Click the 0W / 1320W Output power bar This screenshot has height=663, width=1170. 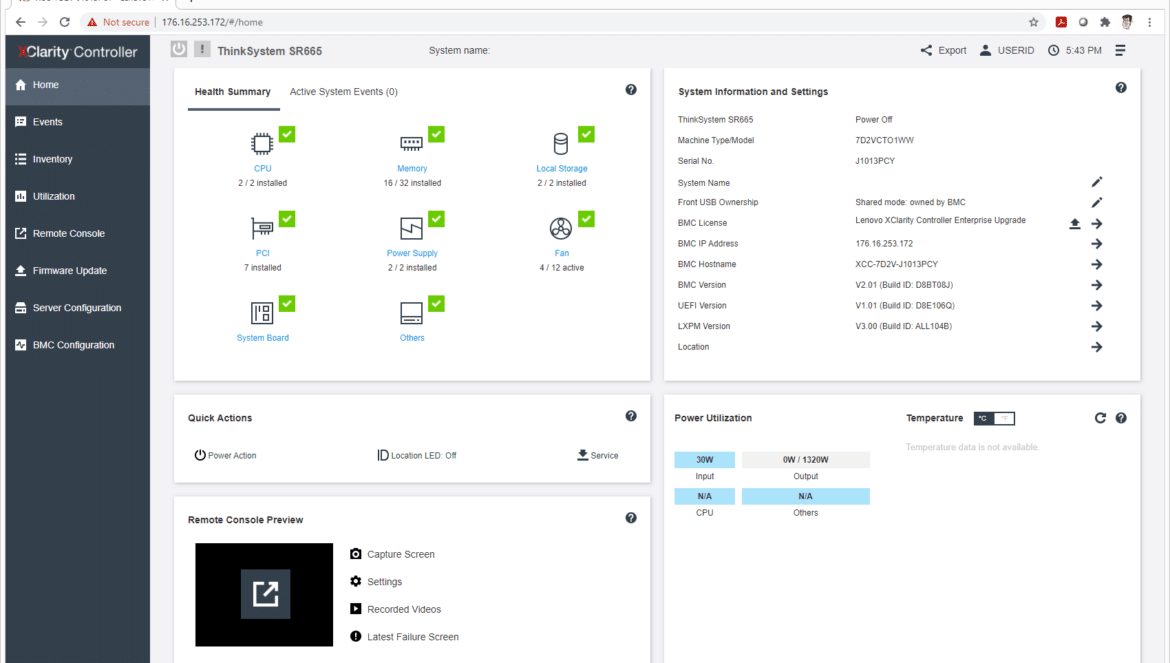point(806,459)
